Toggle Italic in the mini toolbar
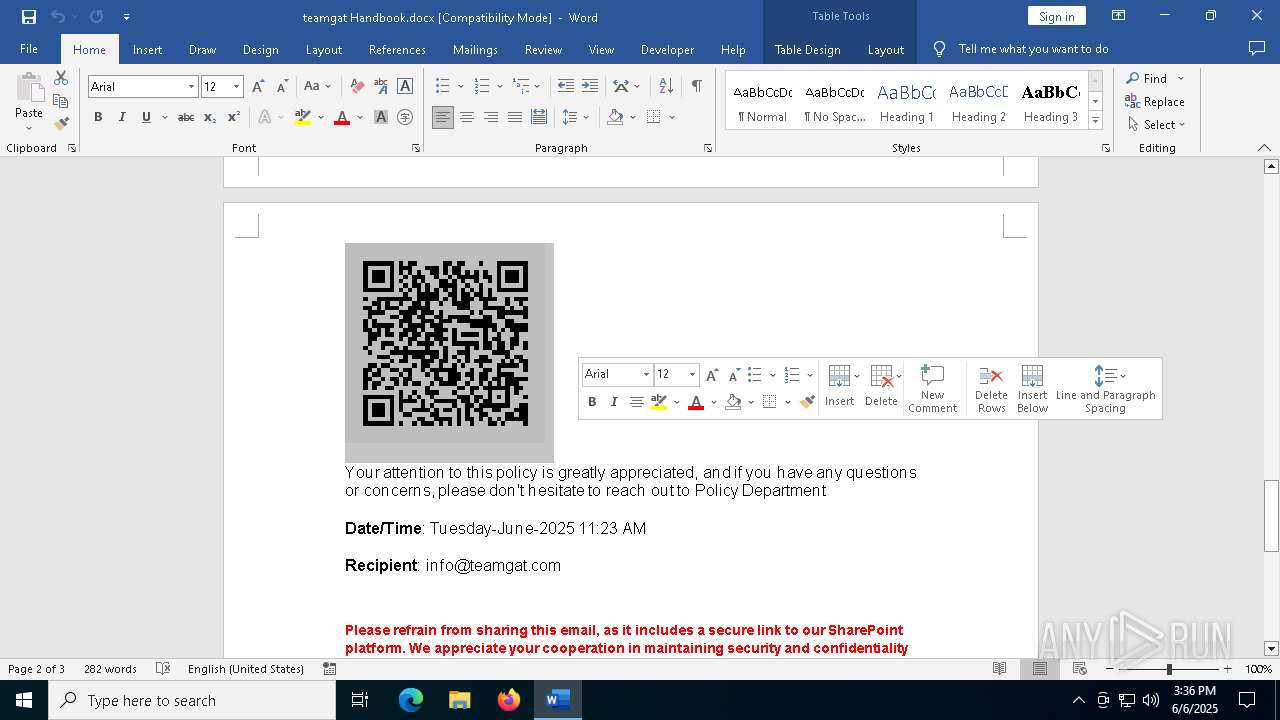The image size is (1280, 720). pyautogui.click(x=614, y=402)
